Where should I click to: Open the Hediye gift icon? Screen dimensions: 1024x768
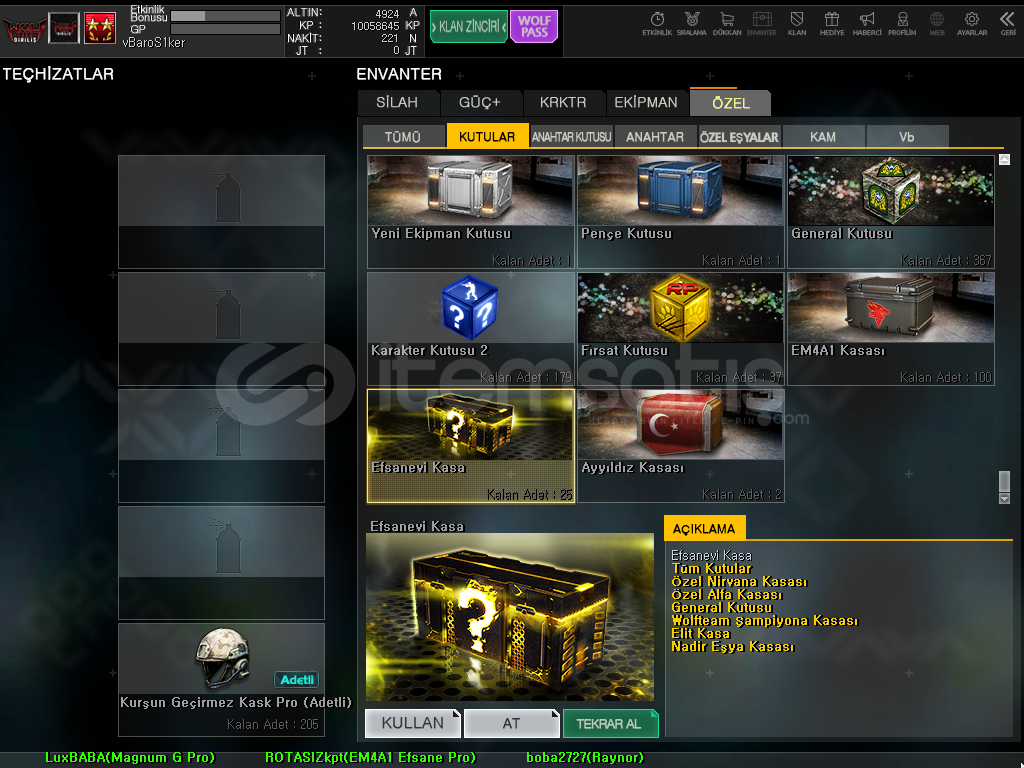click(x=832, y=24)
